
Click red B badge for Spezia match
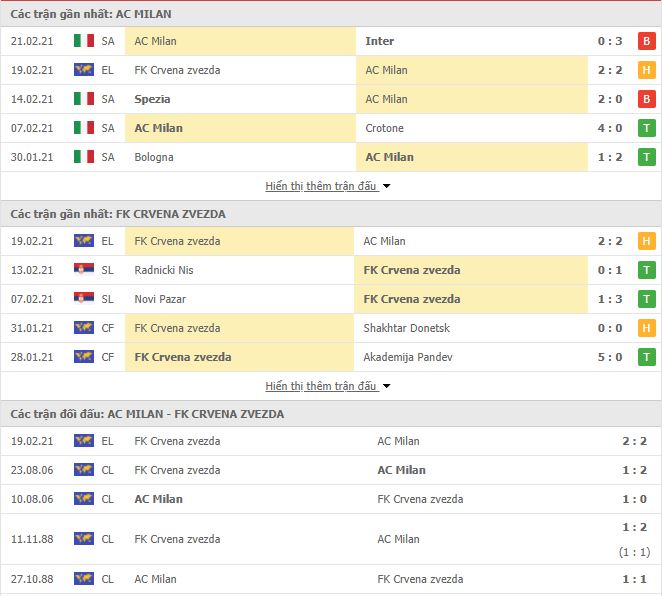646,99
